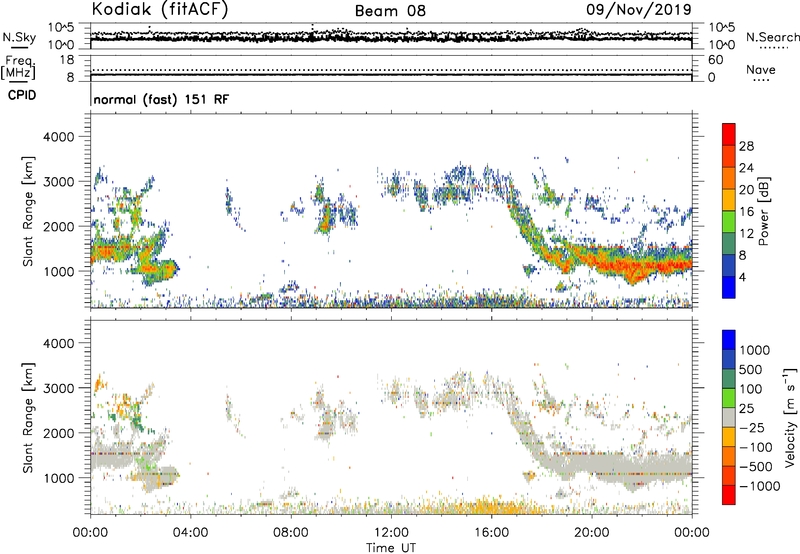Click the '1000' tick on power panel
The image size is (800, 554).
tap(58, 271)
